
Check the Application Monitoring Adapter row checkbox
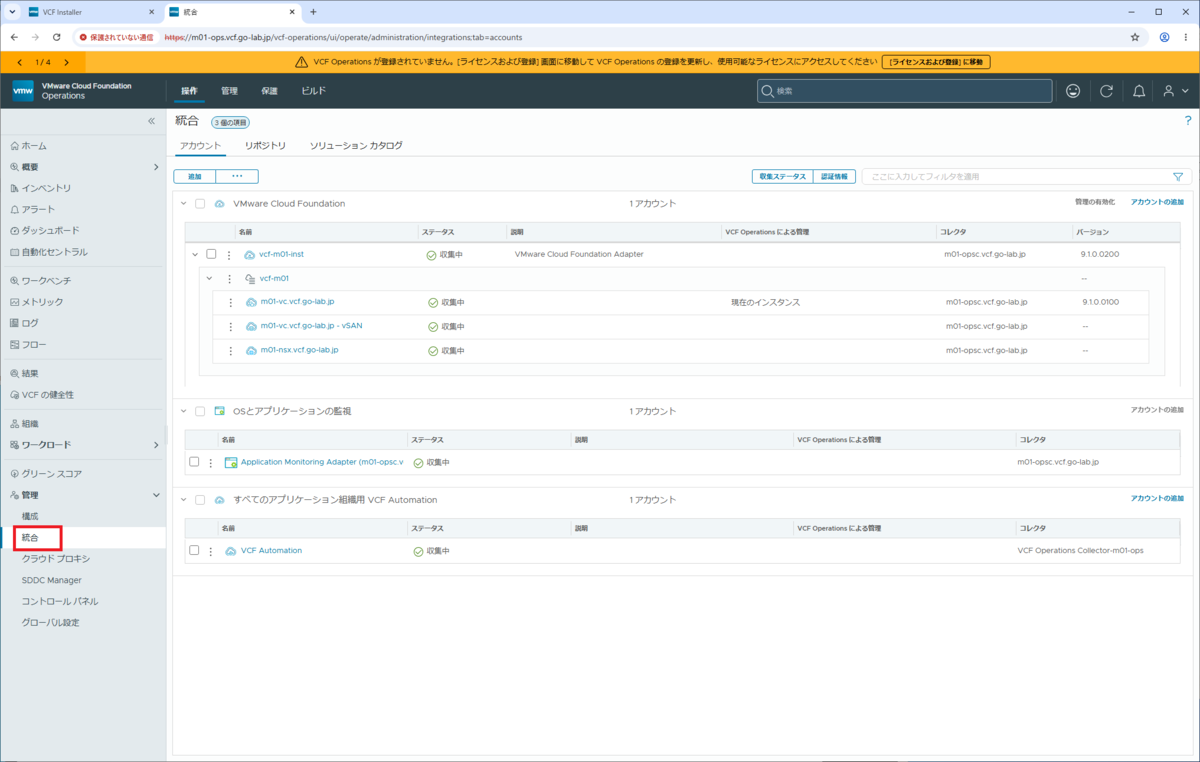tap(194, 462)
